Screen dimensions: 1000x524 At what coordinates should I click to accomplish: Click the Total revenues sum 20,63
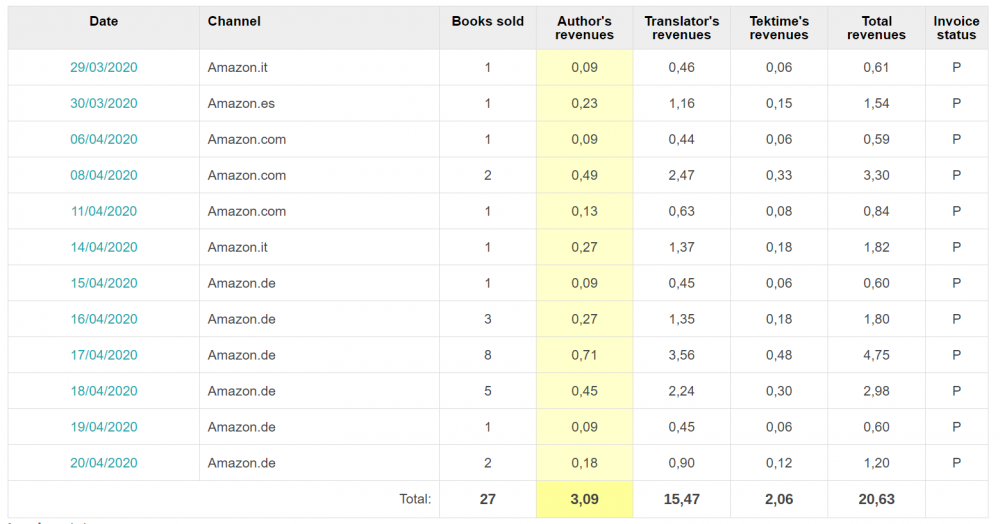(876, 499)
